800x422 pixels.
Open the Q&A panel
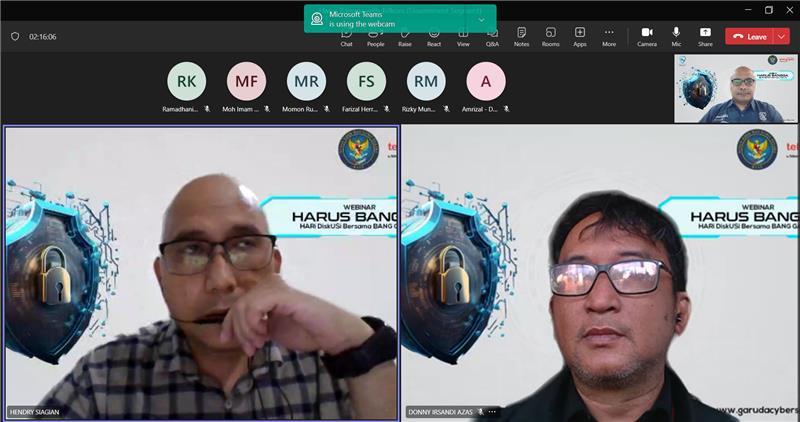[x=492, y=37]
